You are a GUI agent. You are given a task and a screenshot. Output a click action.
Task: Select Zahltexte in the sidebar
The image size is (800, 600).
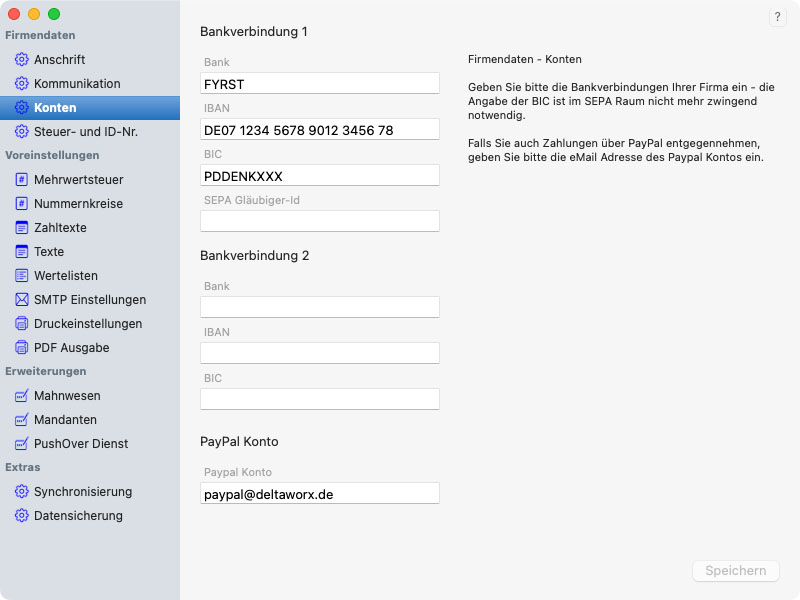60,228
